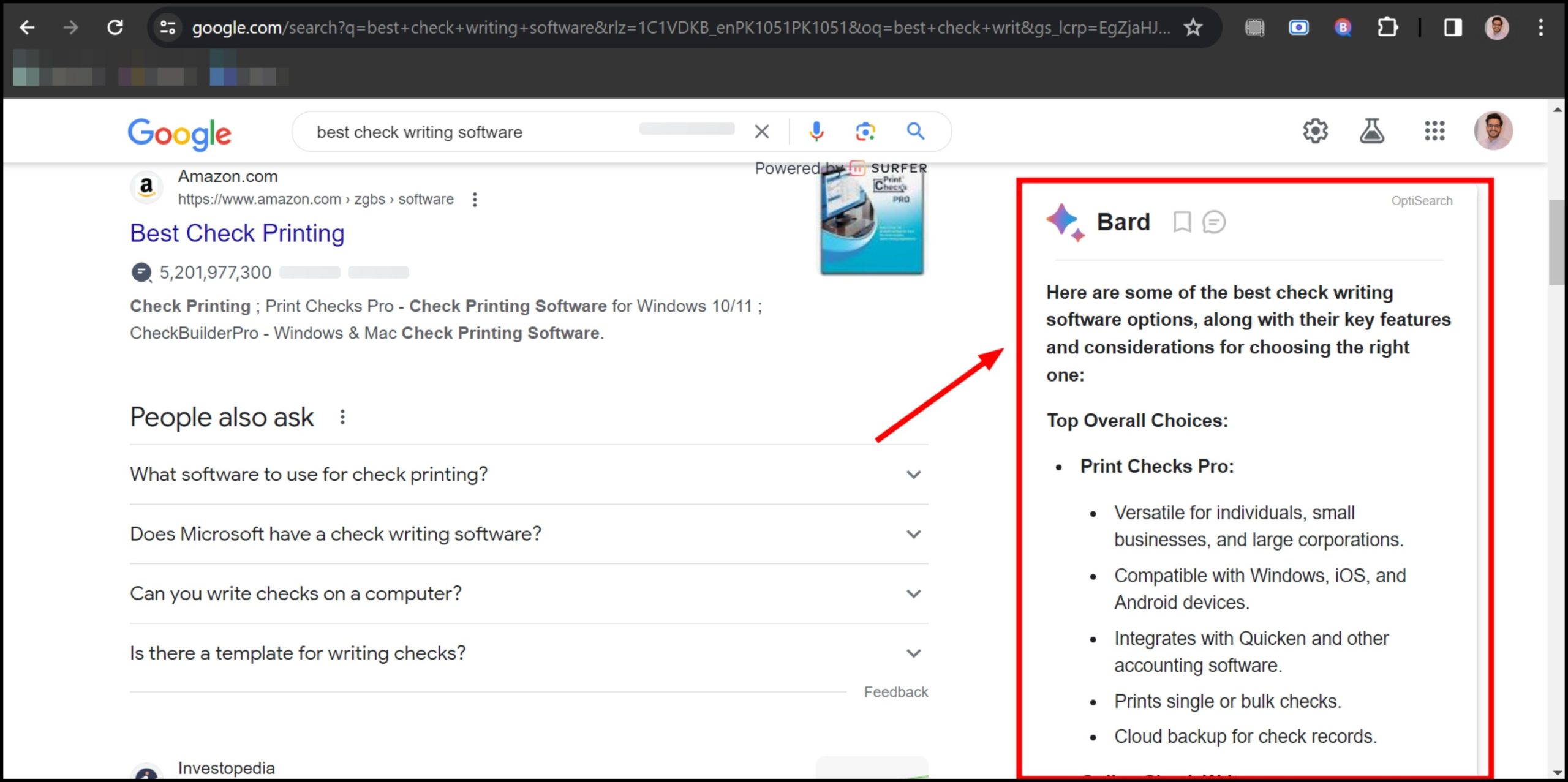Image resolution: width=1568 pixels, height=782 pixels.
Task: Bookmark this page with star icon
Action: (x=1193, y=28)
